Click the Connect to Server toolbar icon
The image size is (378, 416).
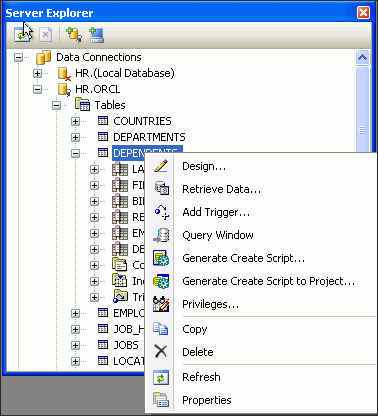[x=97, y=35]
